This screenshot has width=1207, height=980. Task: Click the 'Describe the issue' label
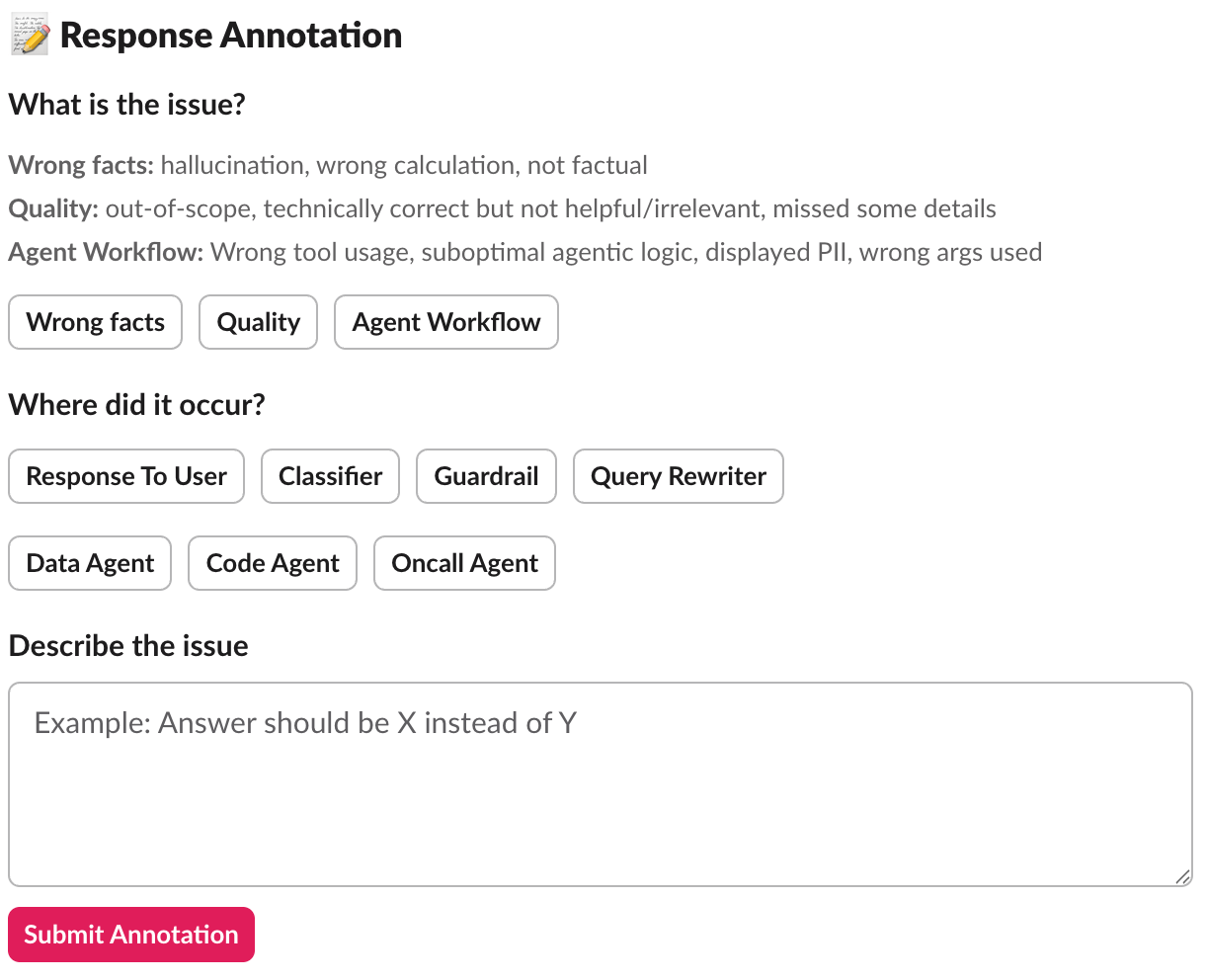[x=128, y=646]
